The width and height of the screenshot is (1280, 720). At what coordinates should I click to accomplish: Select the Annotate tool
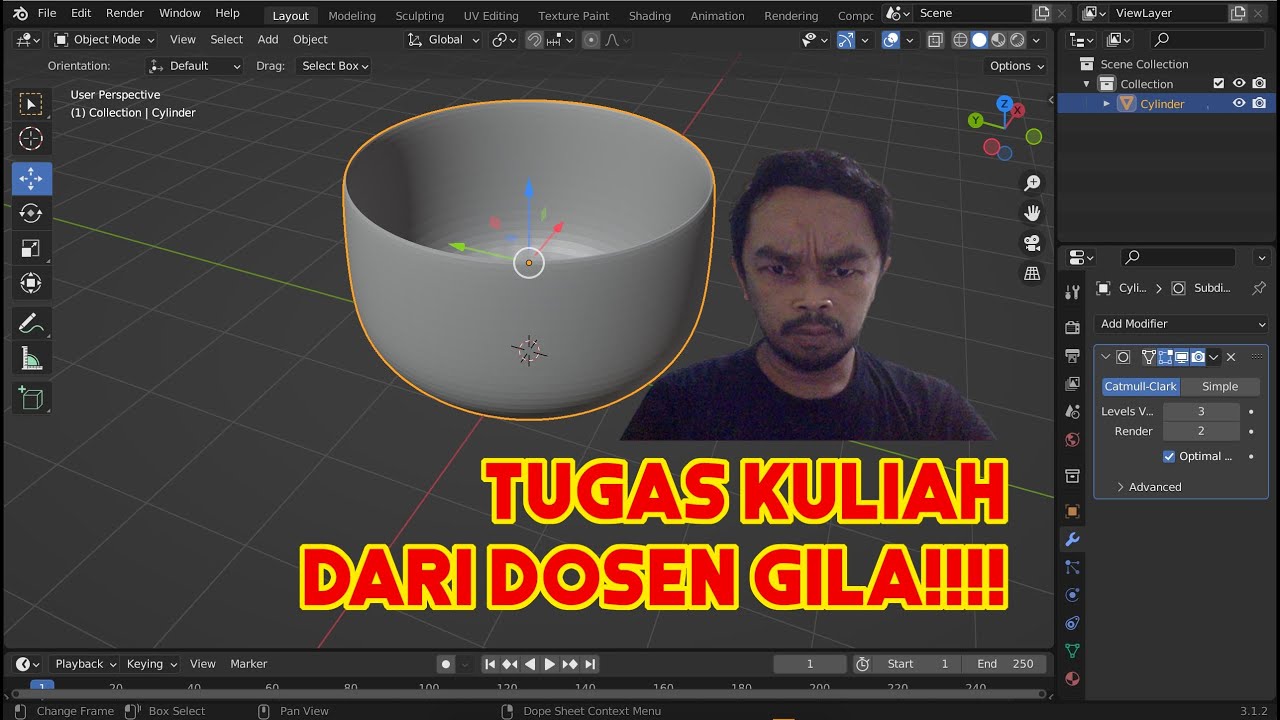coord(31,323)
